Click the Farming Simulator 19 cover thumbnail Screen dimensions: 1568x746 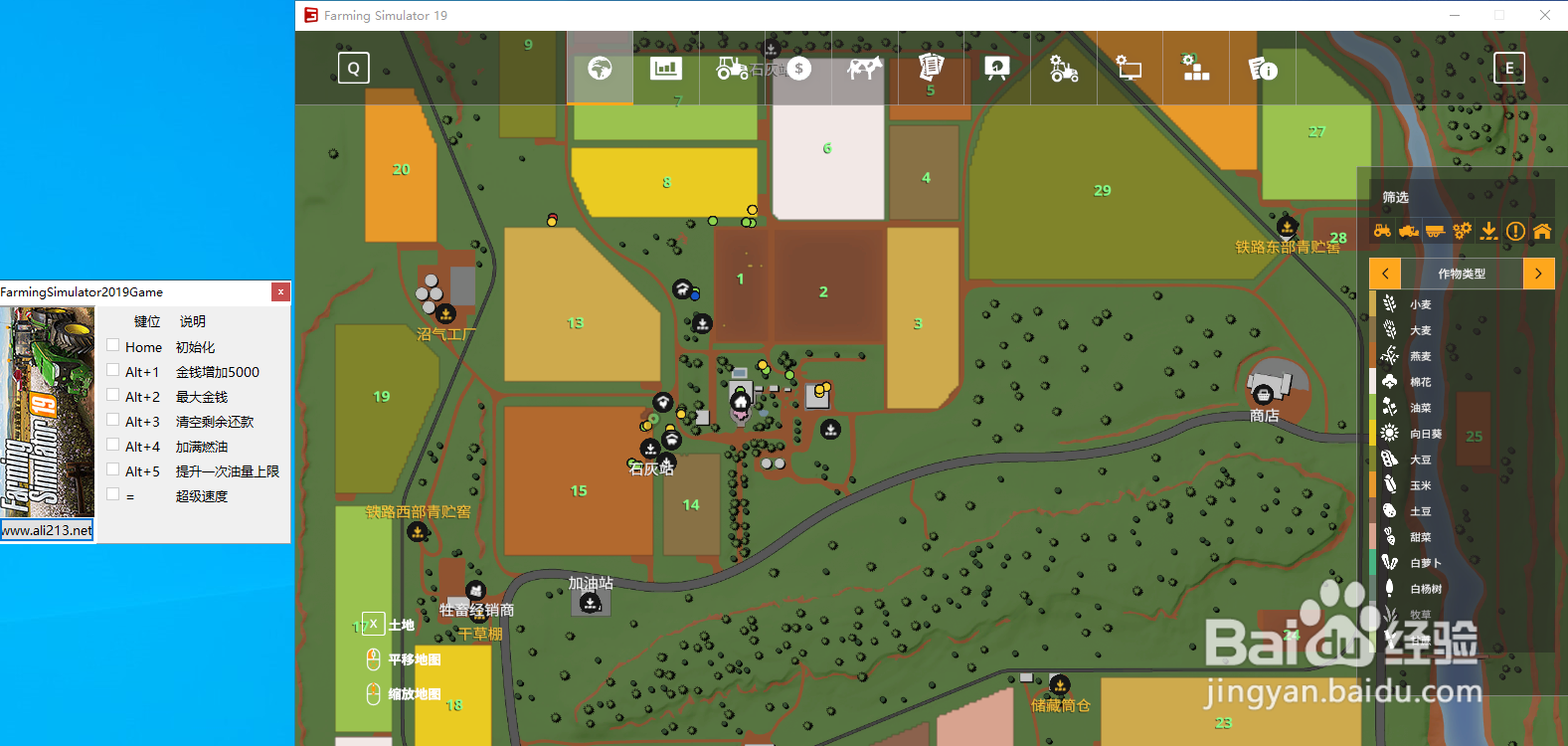[48, 412]
